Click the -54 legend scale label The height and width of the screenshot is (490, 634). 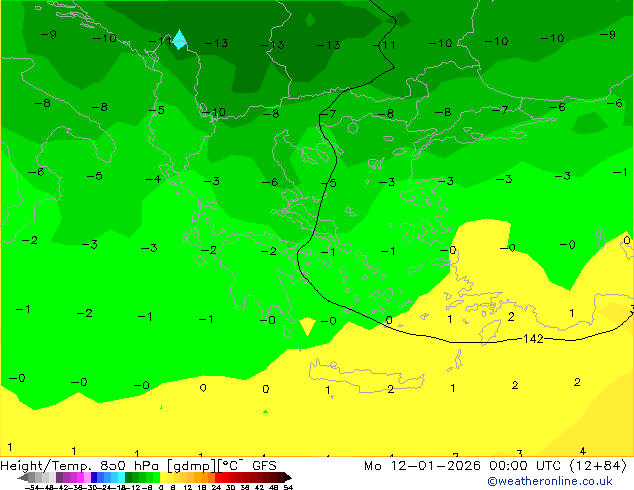[33, 487]
